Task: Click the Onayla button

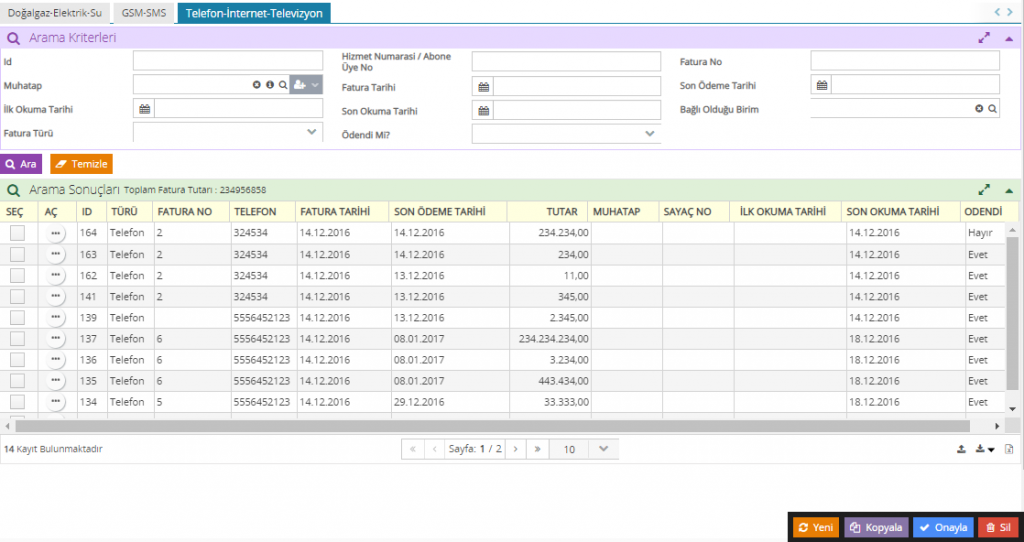Action: [x=944, y=528]
